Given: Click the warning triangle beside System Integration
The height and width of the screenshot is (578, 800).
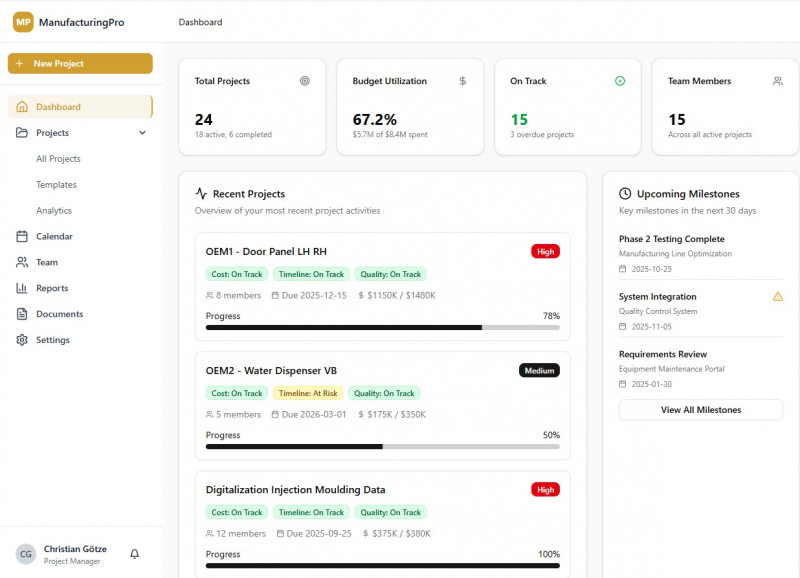Looking at the screenshot, I should (777, 297).
